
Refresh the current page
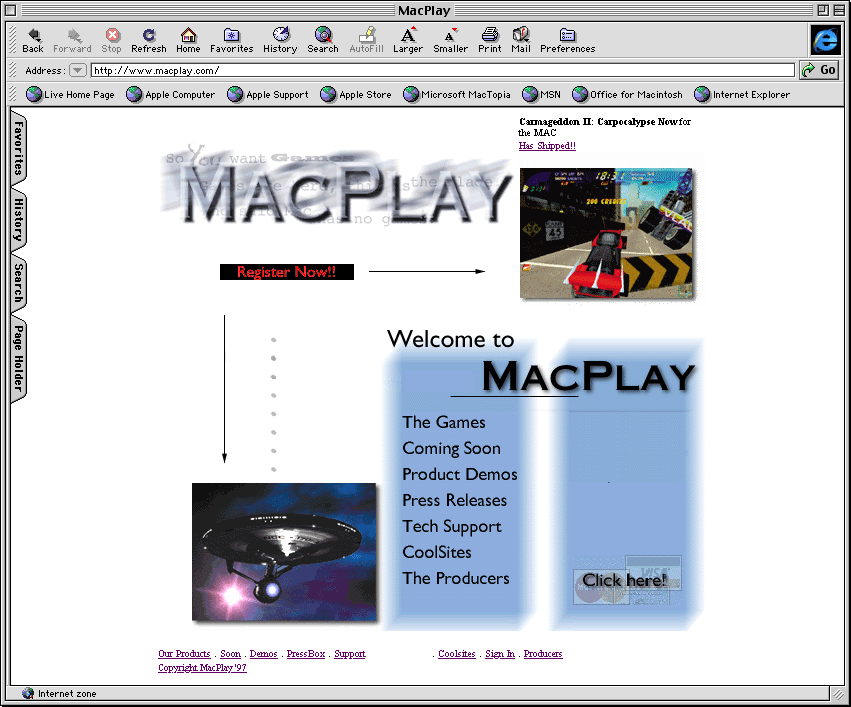(x=149, y=41)
